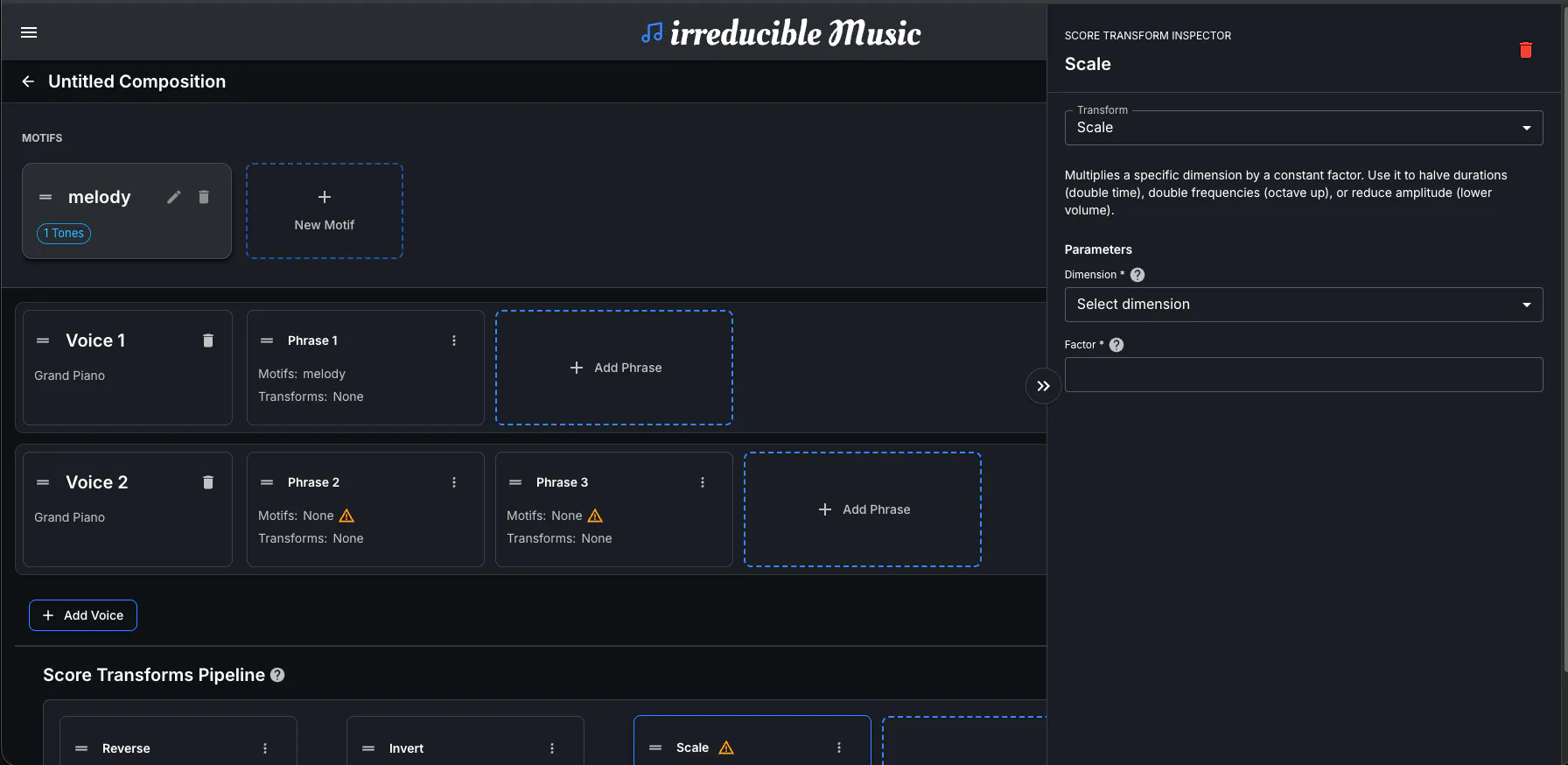
Task: Add a phrase to Voice 1
Action: (614, 368)
